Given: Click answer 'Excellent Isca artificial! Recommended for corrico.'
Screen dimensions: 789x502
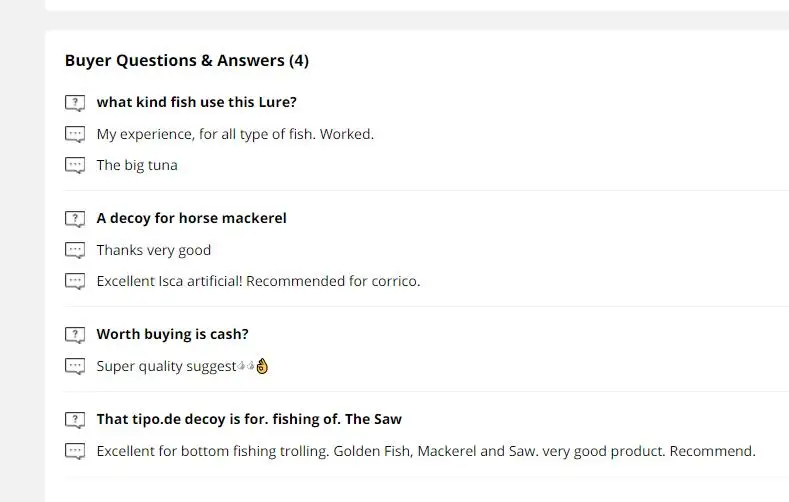Looking at the screenshot, I should [x=258, y=281].
